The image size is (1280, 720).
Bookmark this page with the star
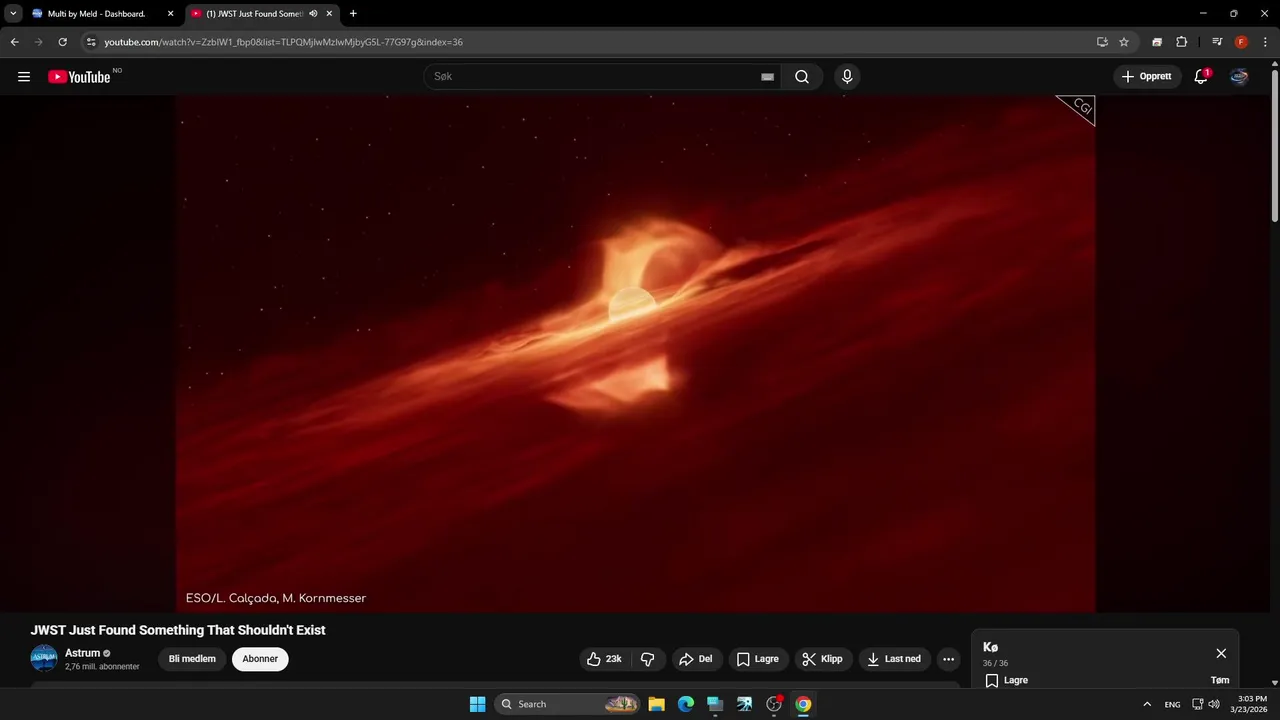(x=1124, y=42)
